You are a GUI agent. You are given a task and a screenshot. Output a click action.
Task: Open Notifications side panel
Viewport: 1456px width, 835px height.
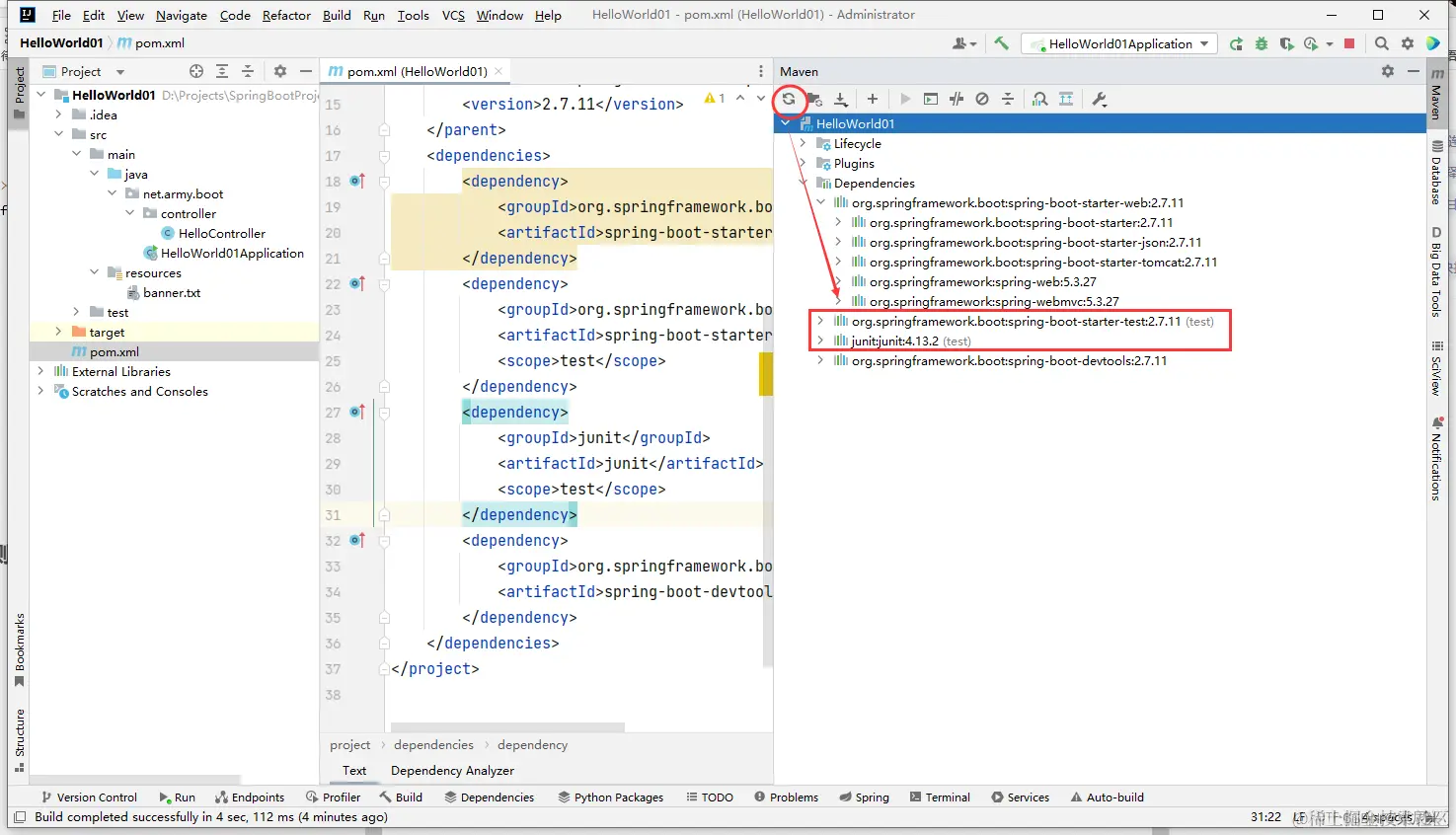pyautogui.click(x=1436, y=459)
